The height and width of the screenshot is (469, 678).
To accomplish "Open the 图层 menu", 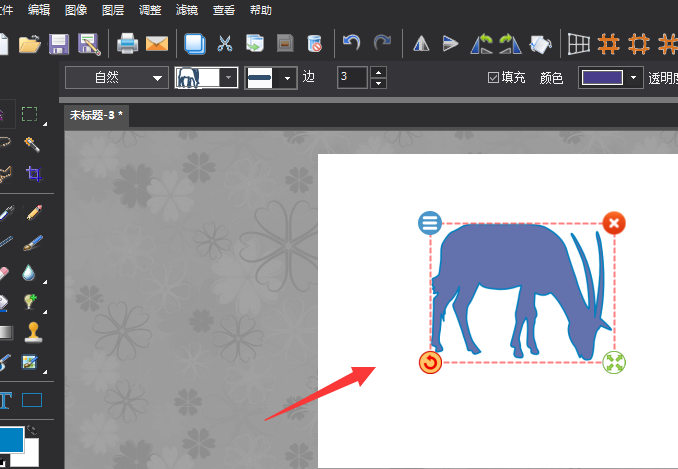I will click(x=113, y=10).
